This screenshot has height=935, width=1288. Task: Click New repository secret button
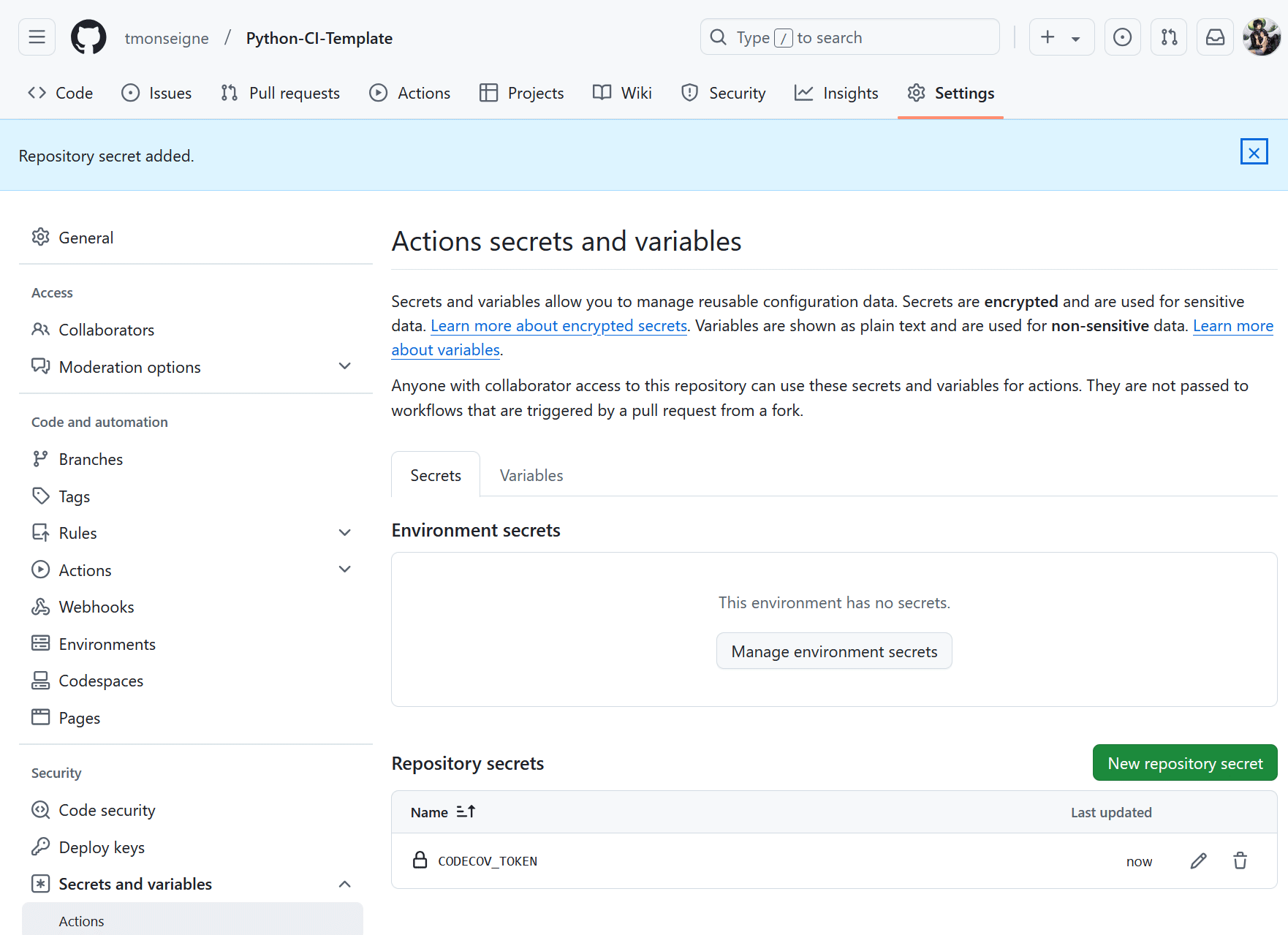point(1184,763)
